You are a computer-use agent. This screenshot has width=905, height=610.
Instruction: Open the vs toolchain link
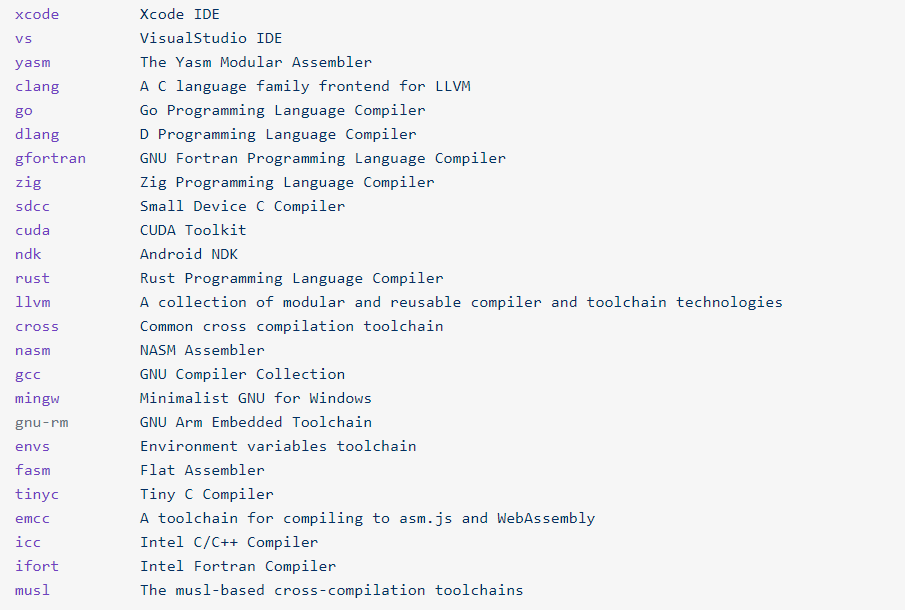[x=24, y=39]
